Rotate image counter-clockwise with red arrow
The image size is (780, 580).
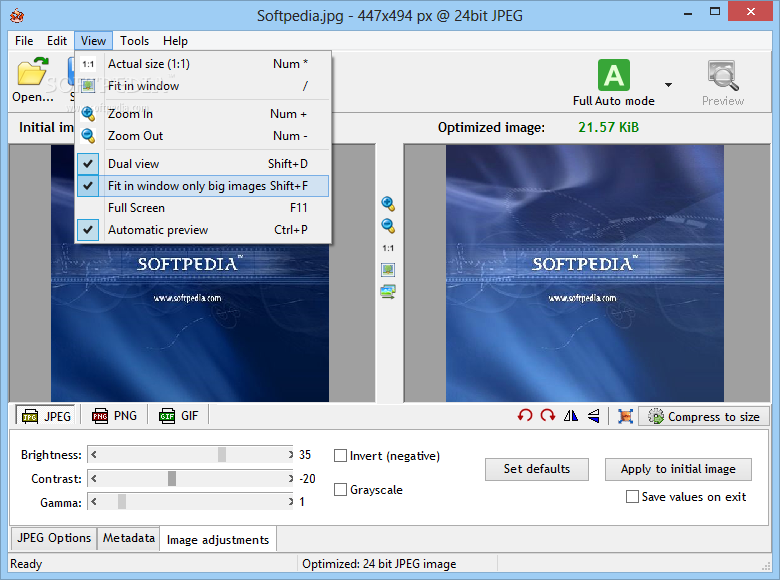[525, 415]
